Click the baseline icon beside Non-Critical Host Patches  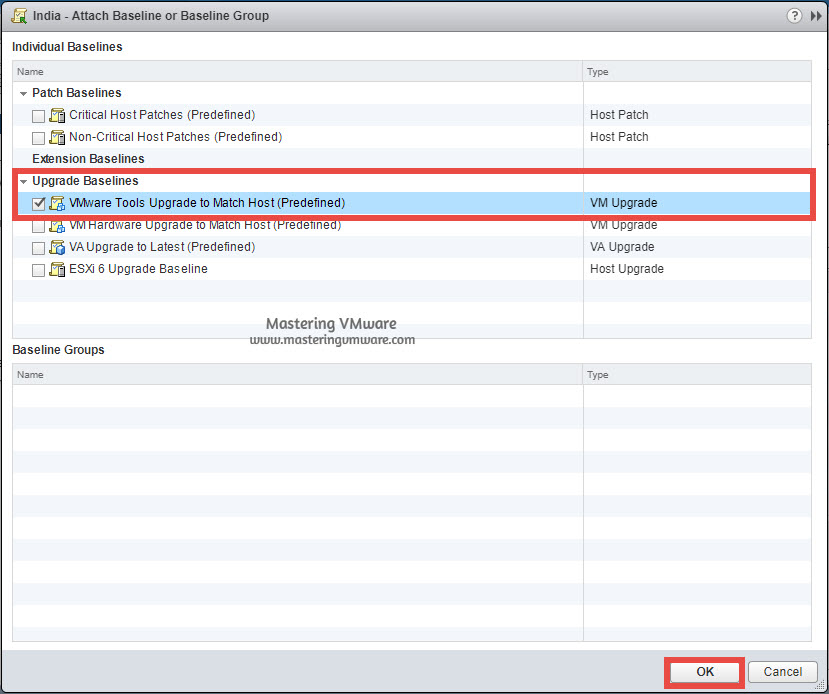[x=57, y=137]
